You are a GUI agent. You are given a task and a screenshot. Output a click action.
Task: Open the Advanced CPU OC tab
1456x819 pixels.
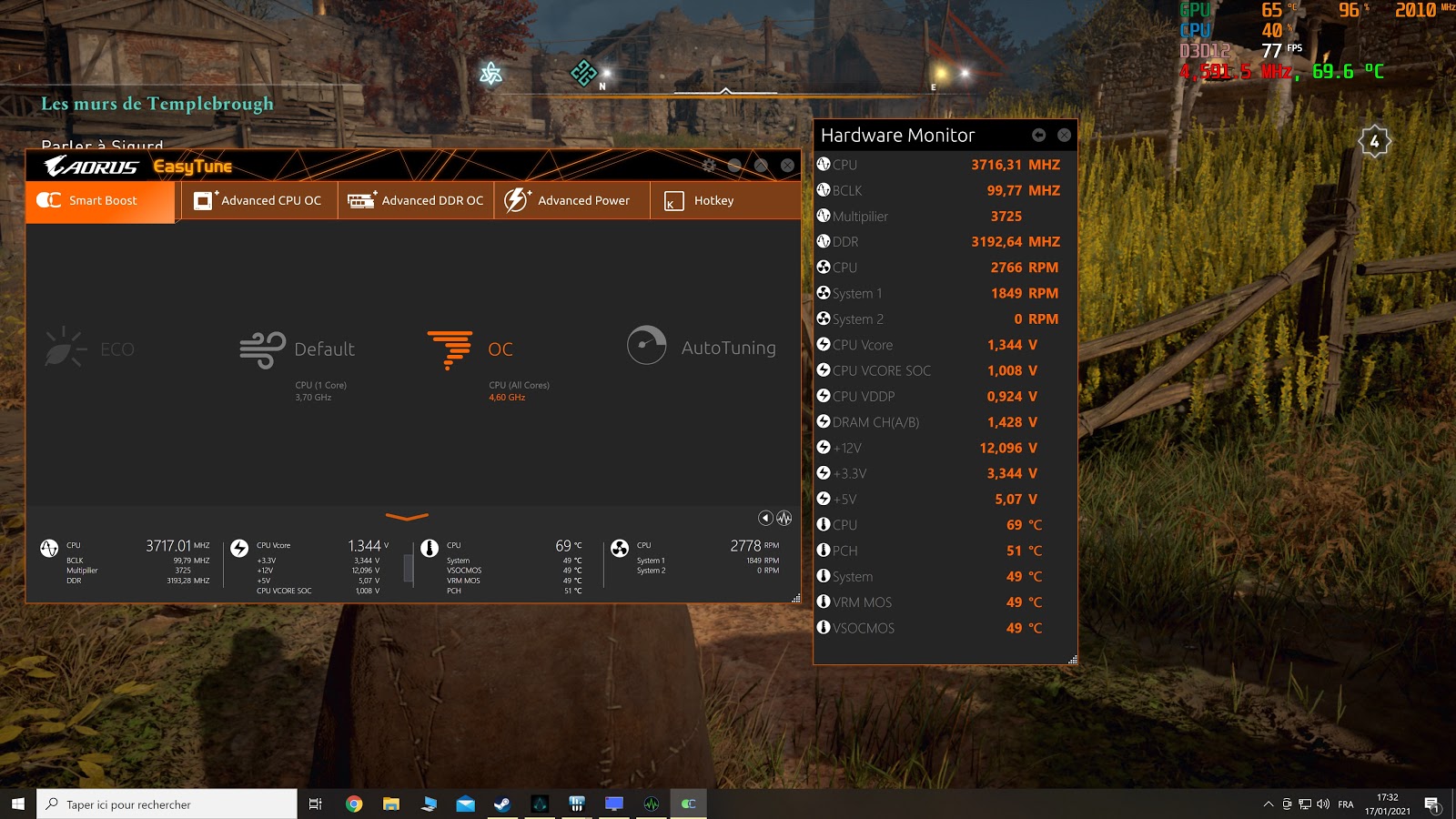258,200
